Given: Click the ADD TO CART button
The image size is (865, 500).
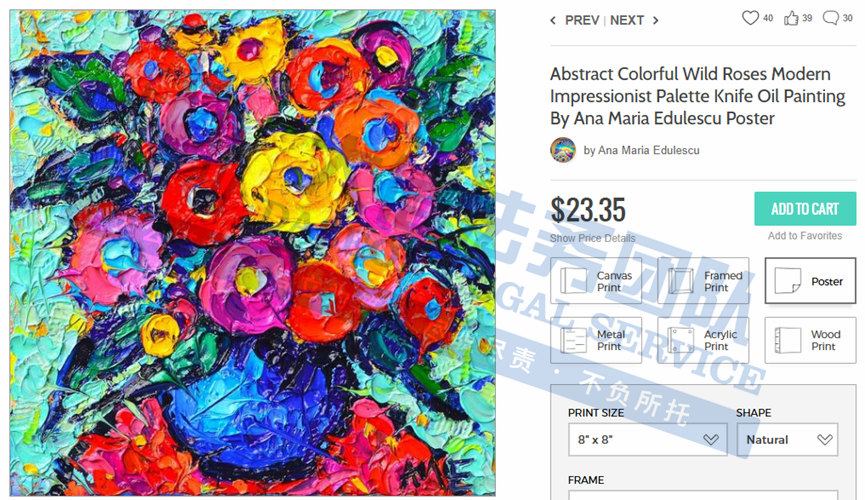Looking at the screenshot, I should point(805,209).
